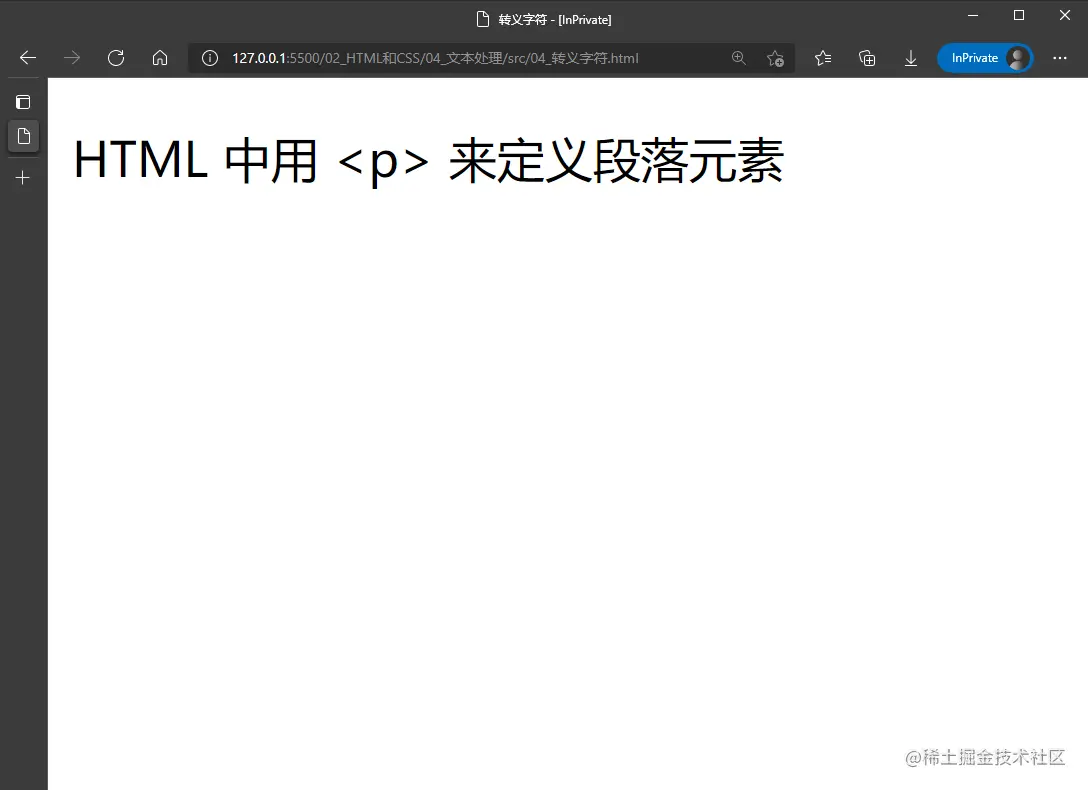Open a new tab with the plus button
Screen dimensions: 1088x790
click(x=23, y=178)
